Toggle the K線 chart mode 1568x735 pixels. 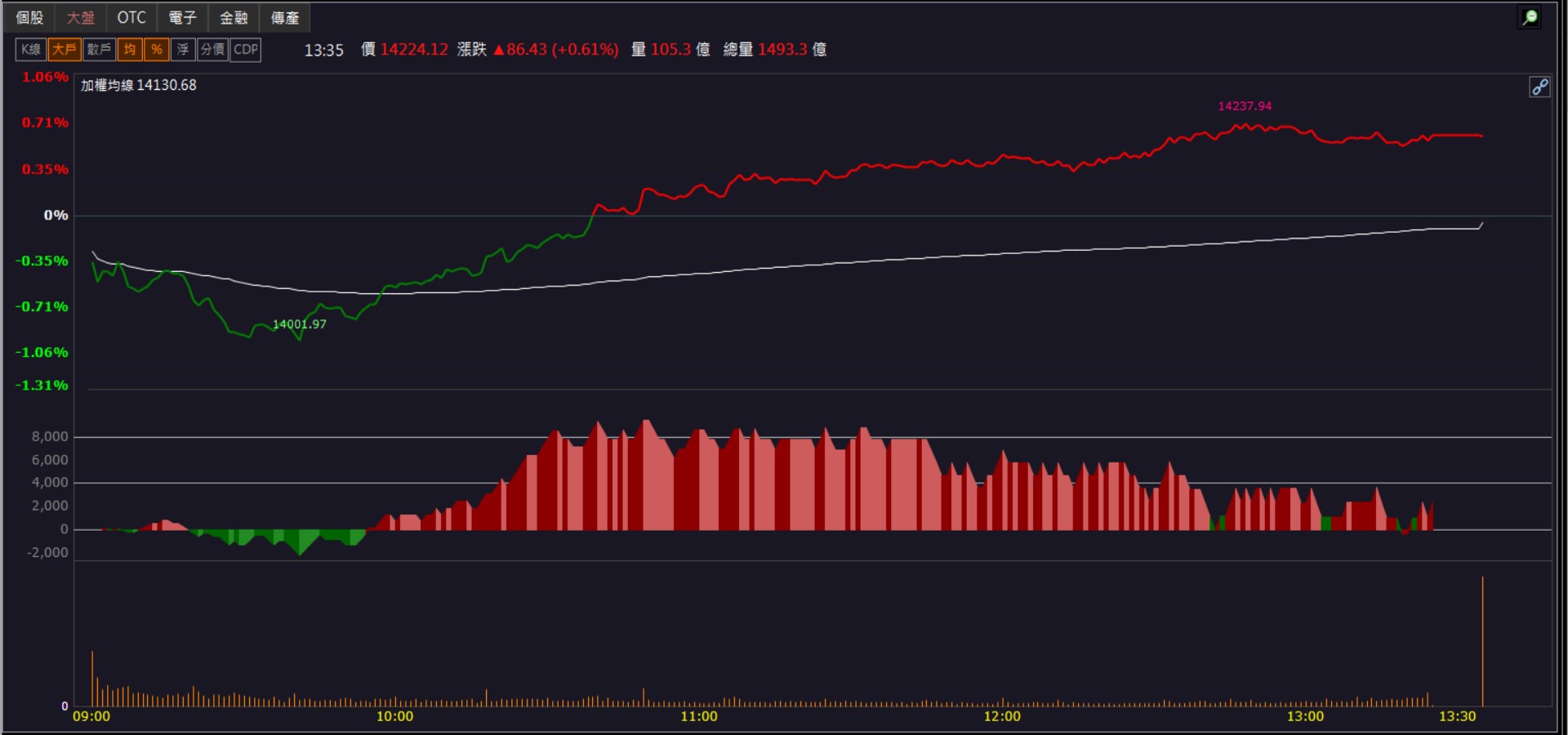click(31, 49)
